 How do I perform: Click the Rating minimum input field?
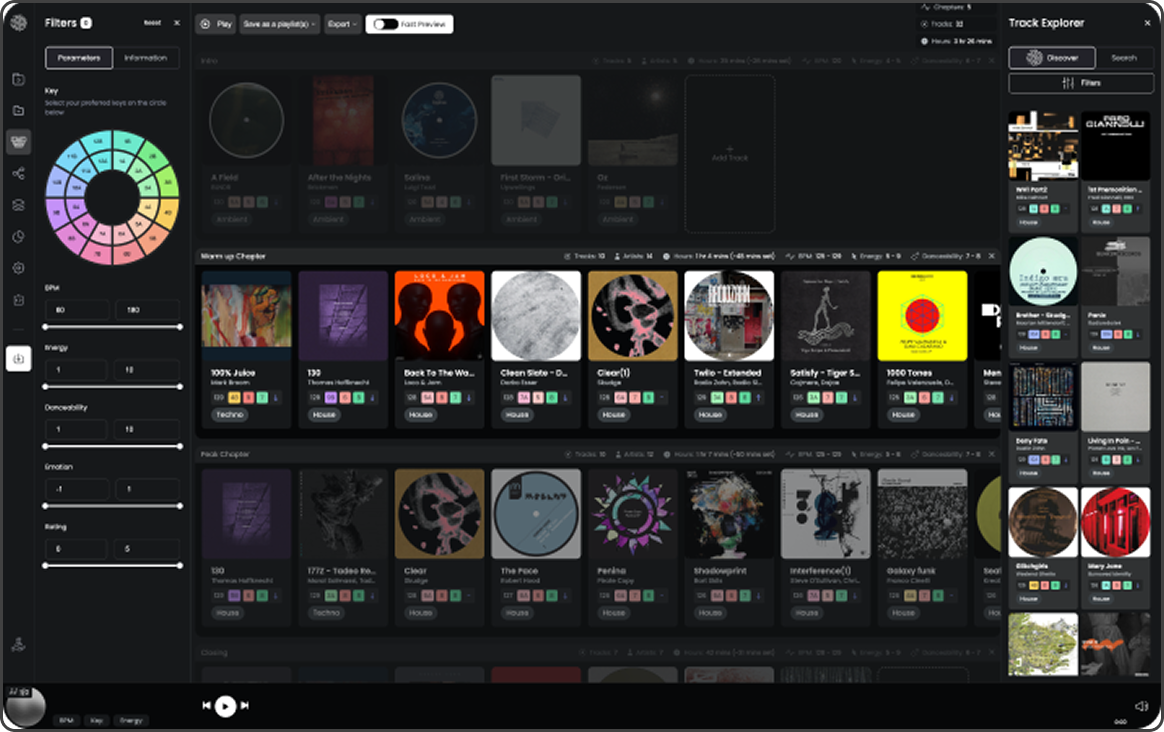[77, 549]
